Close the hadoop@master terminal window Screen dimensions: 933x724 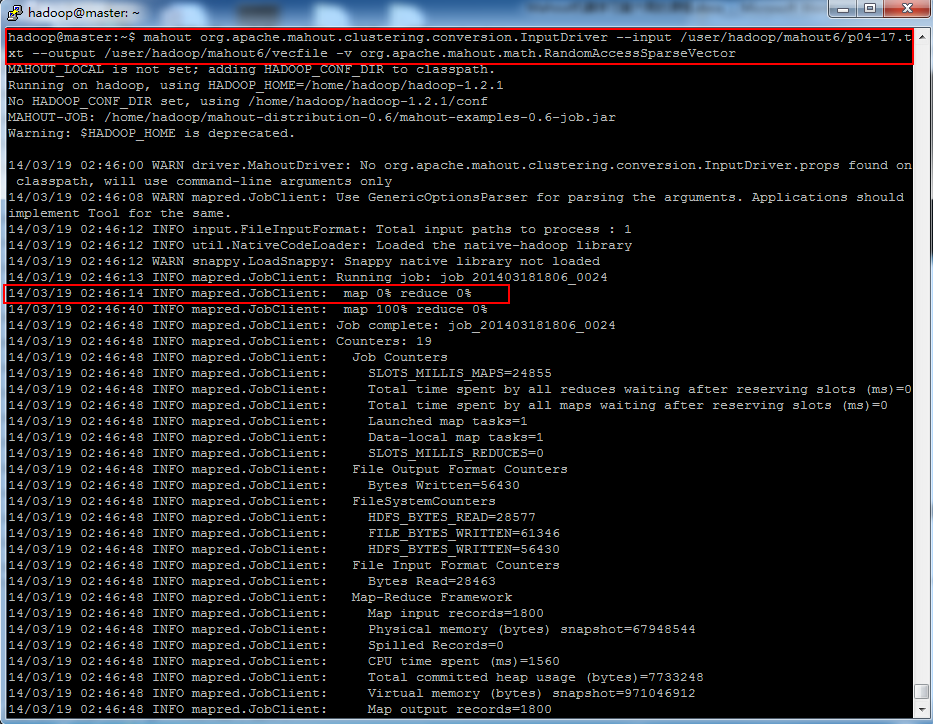pyautogui.click(x=907, y=9)
